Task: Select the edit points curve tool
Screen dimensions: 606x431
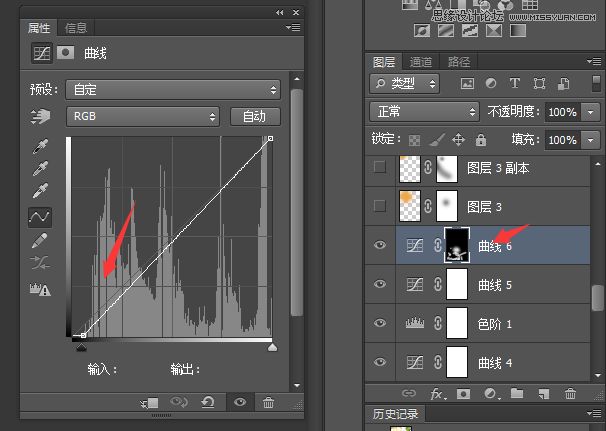Action: [40, 217]
